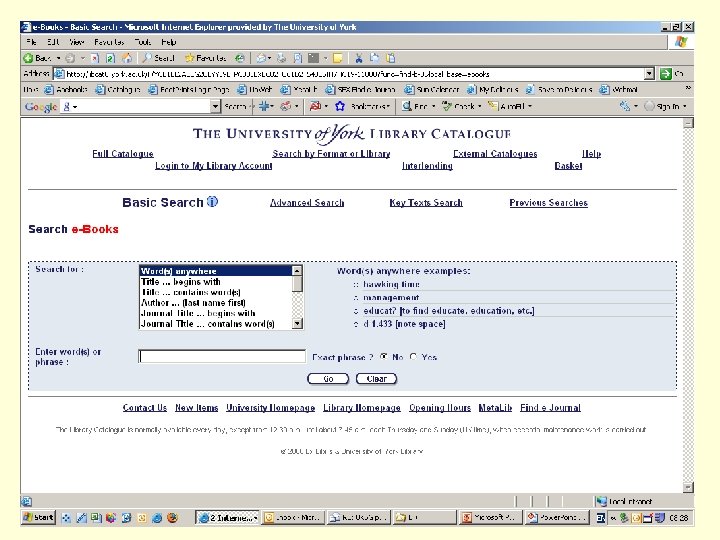Click the Basic Search info icon
Viewport: 720px width, 540px height.
[212, 202]
